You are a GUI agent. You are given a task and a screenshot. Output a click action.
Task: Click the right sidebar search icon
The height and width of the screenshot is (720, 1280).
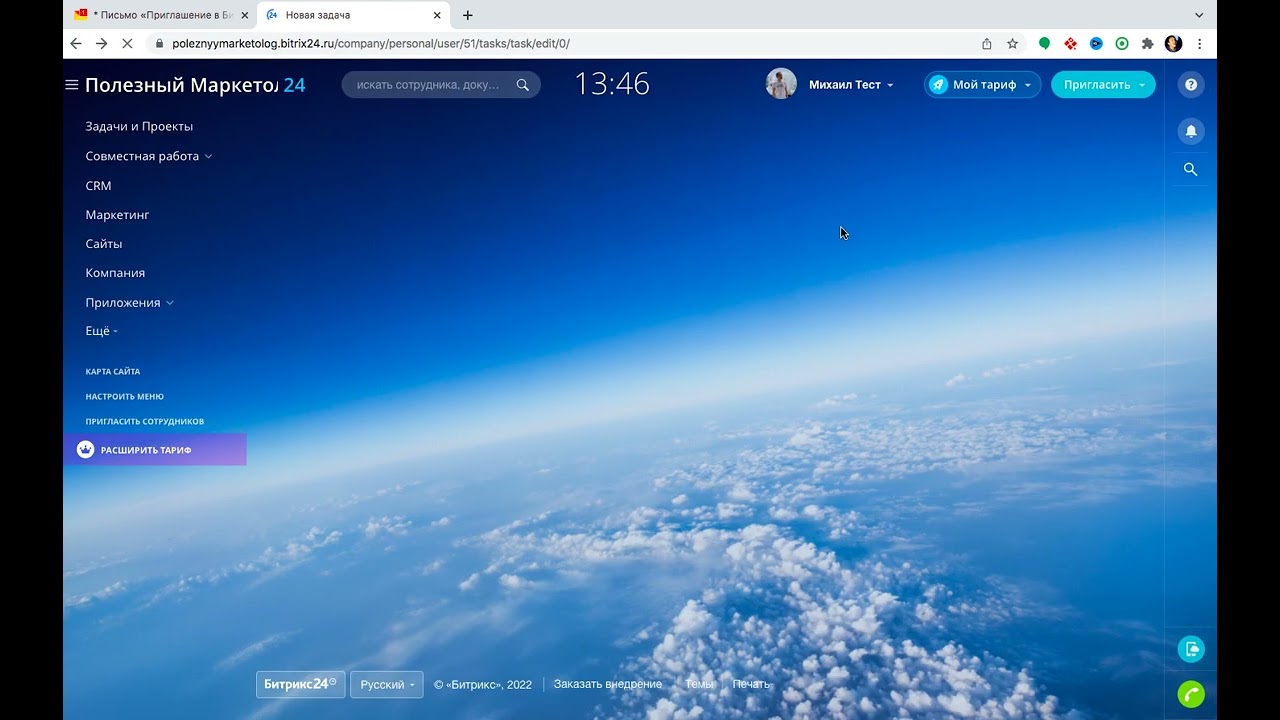1190,170
